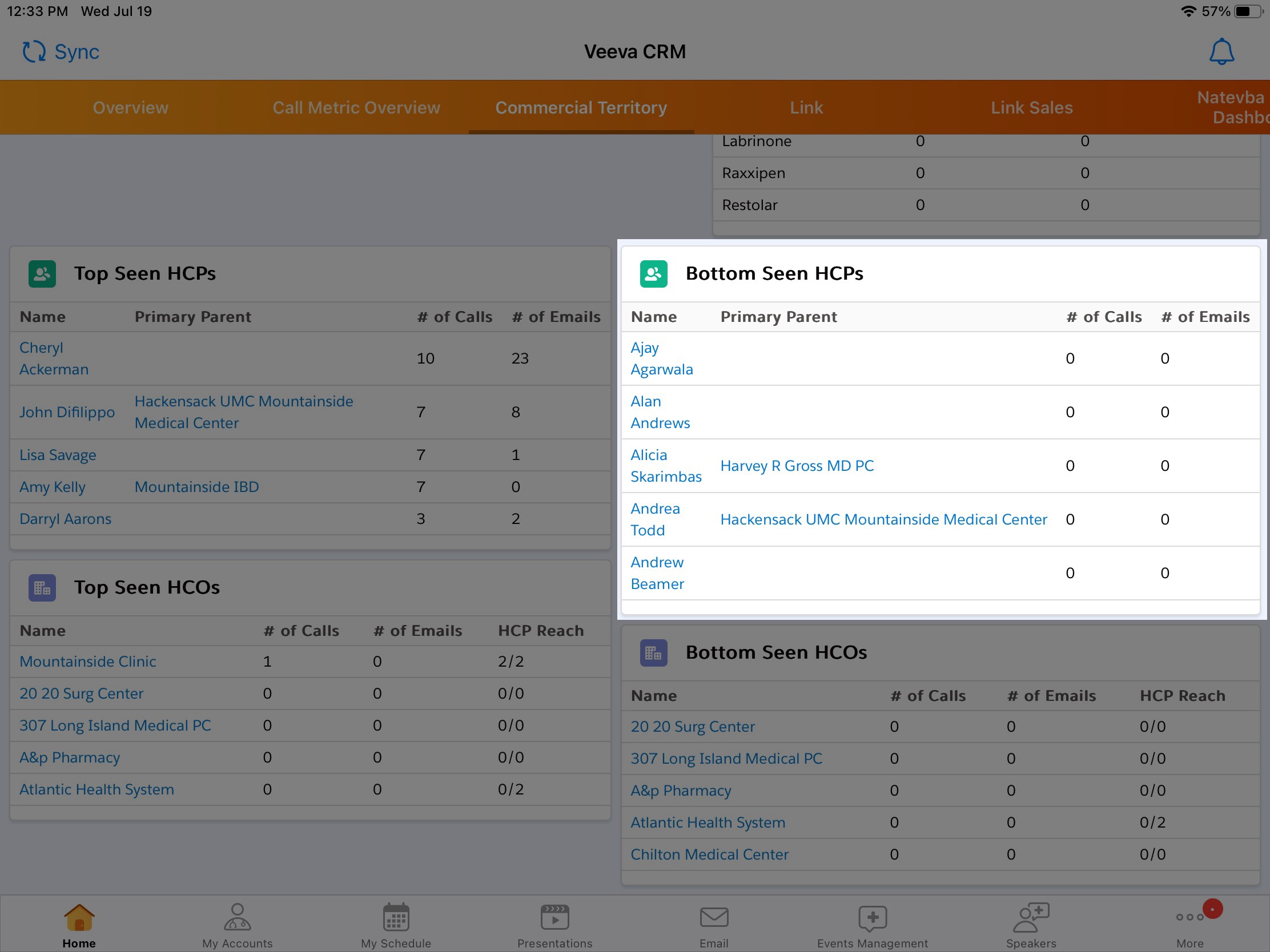
Task: Open John Difilippo's record
Action: 67,412
